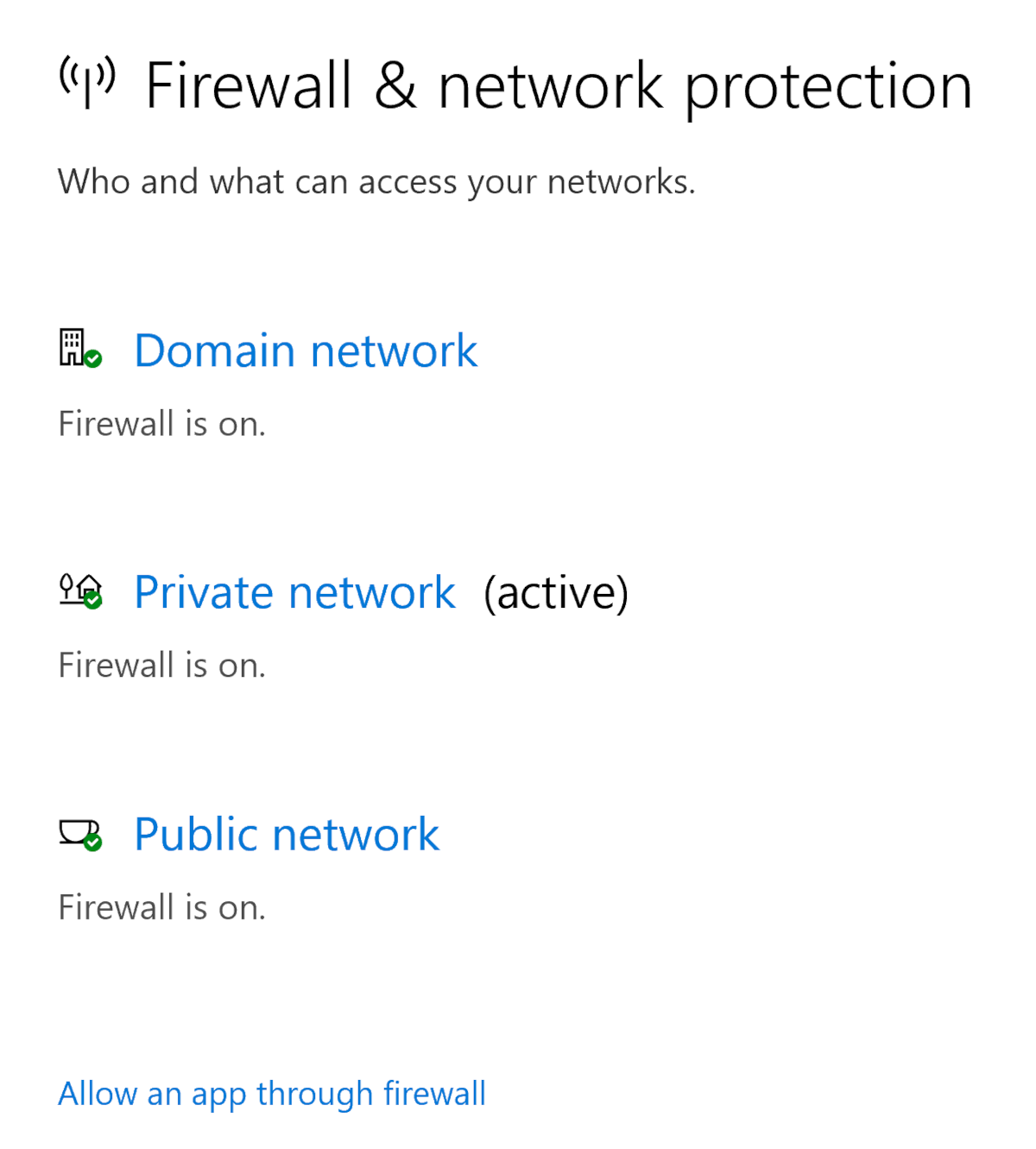Viewport: 1036px width, 1149px height.
Task: Open Allow an app through firewall
Action: click(x=272, y=1094)
